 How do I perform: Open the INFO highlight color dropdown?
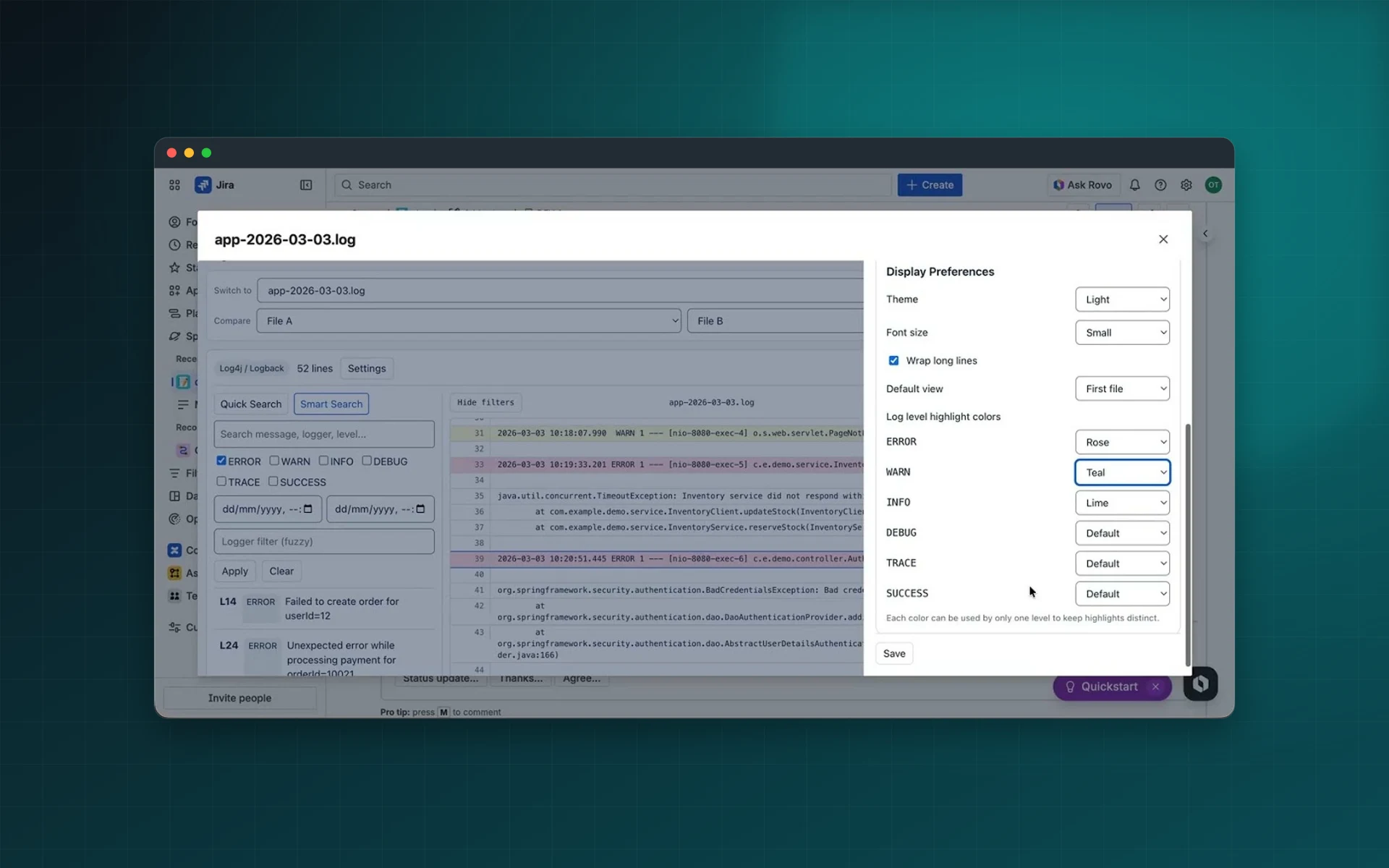tap(1122, 503)
